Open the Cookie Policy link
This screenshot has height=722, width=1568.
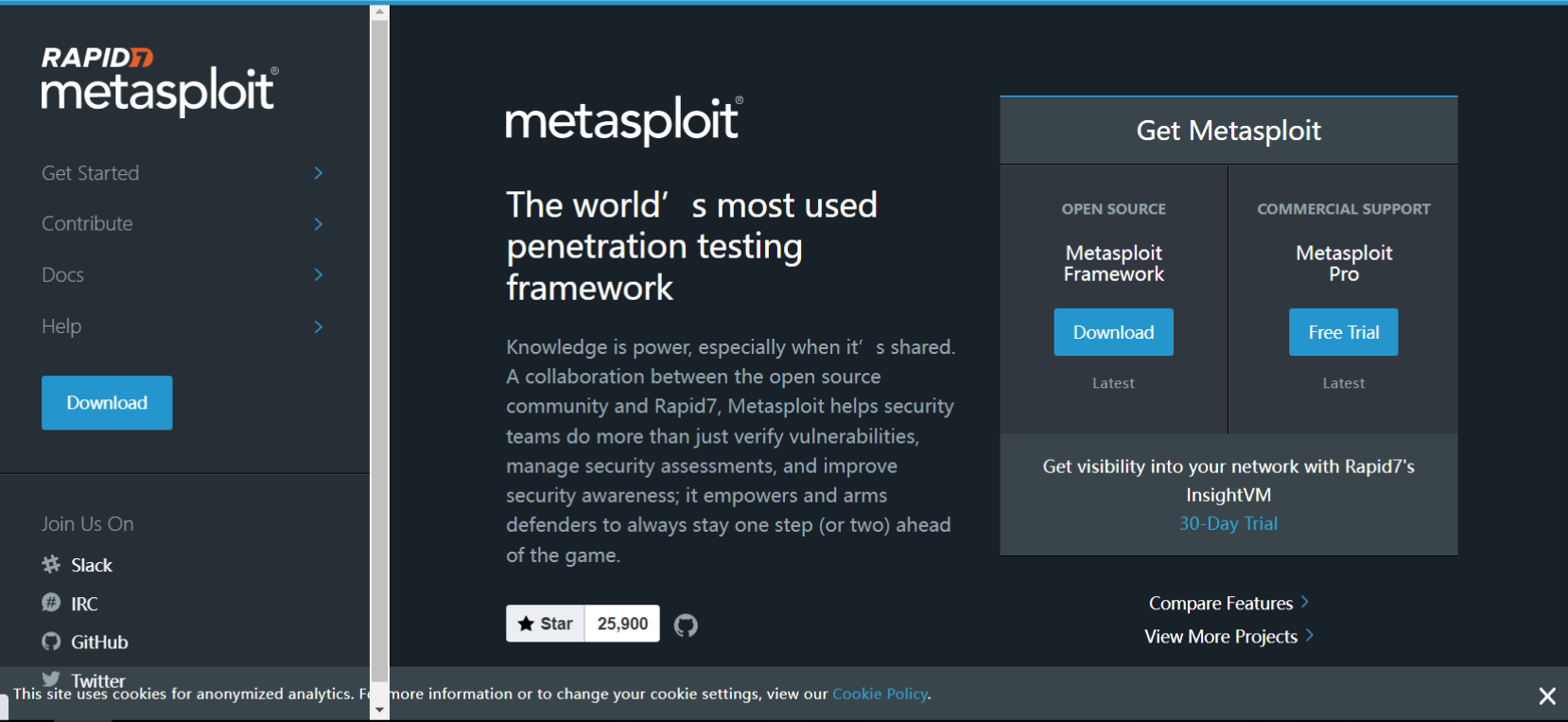[880, 694]
